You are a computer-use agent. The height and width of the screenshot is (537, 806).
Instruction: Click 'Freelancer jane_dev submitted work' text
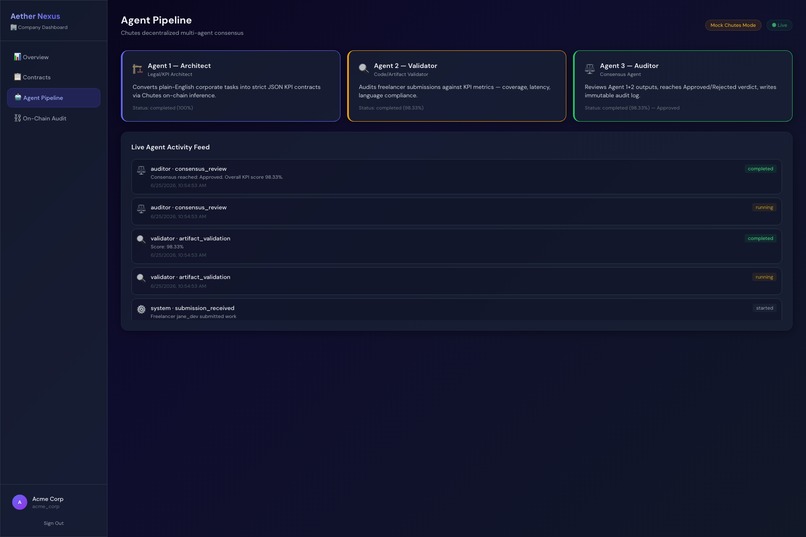[x=193, y=317]
